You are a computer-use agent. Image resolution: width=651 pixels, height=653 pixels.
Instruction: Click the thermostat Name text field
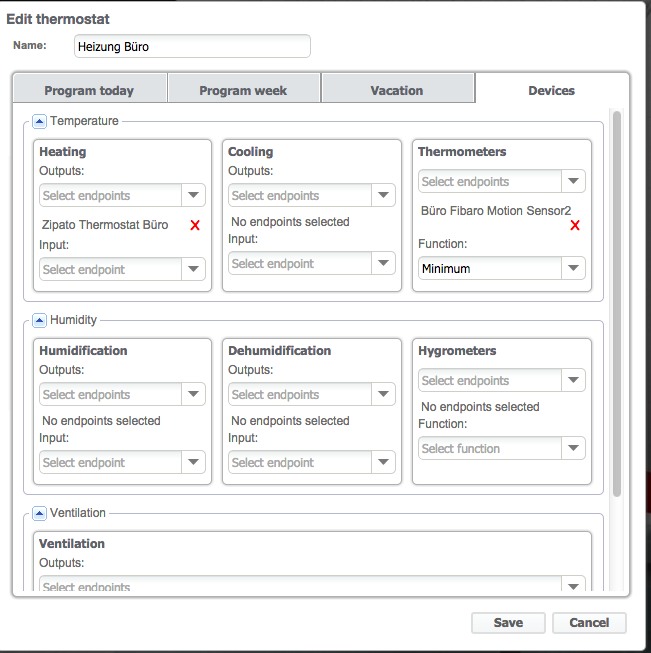(192, 46)
